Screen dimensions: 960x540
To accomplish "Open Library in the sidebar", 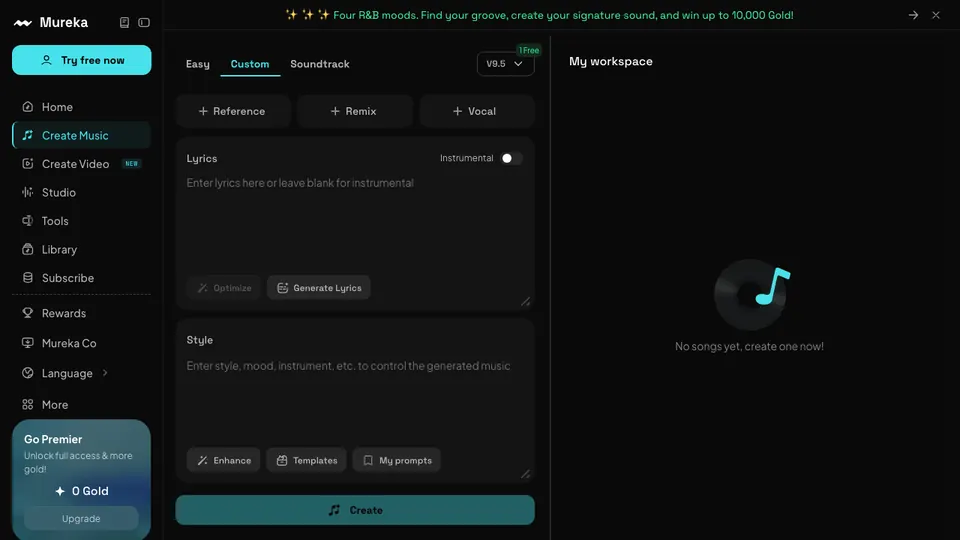I will pos(81,250).
